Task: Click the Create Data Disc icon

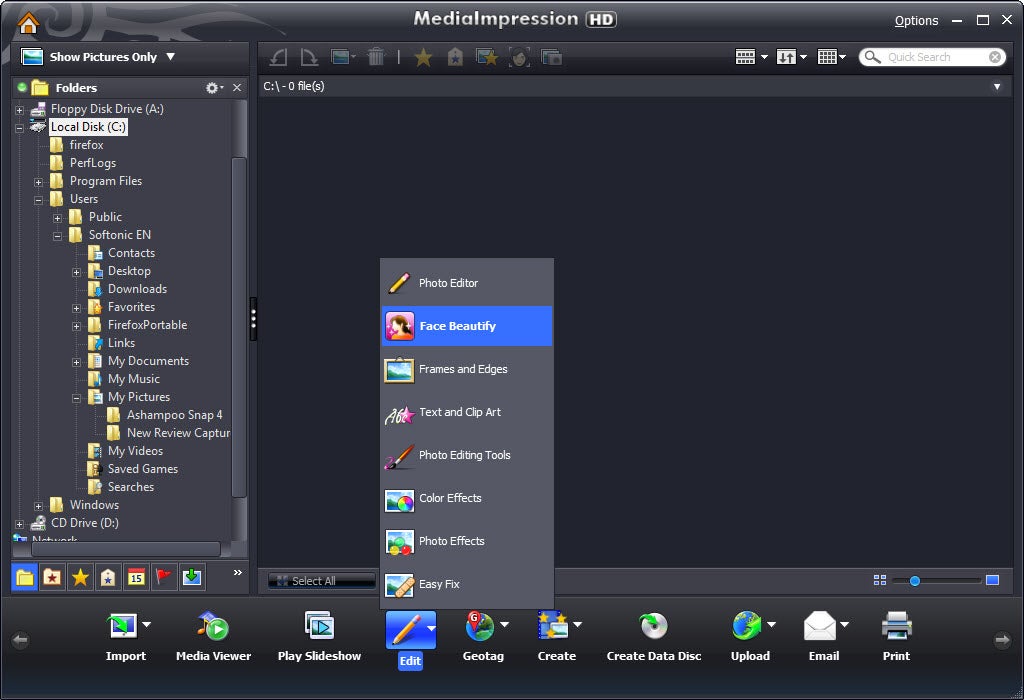Action: [x=654, y=626]
